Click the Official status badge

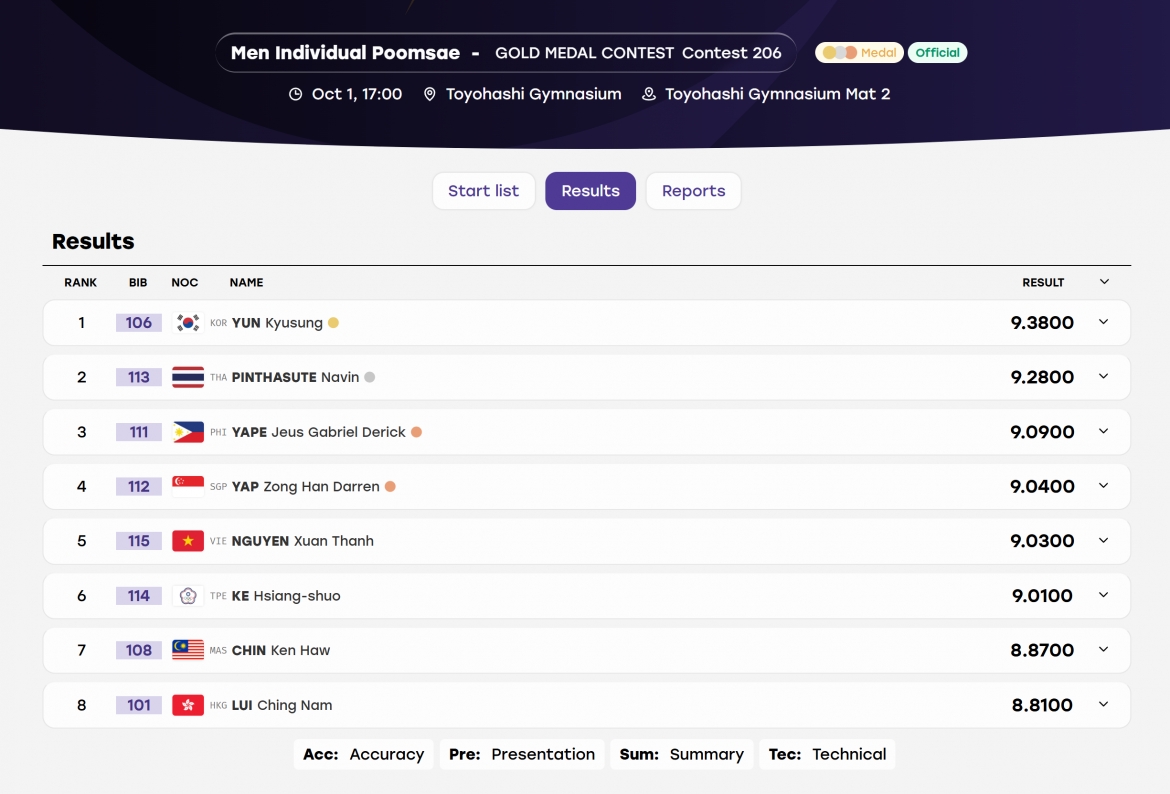(x=937, y=52)
